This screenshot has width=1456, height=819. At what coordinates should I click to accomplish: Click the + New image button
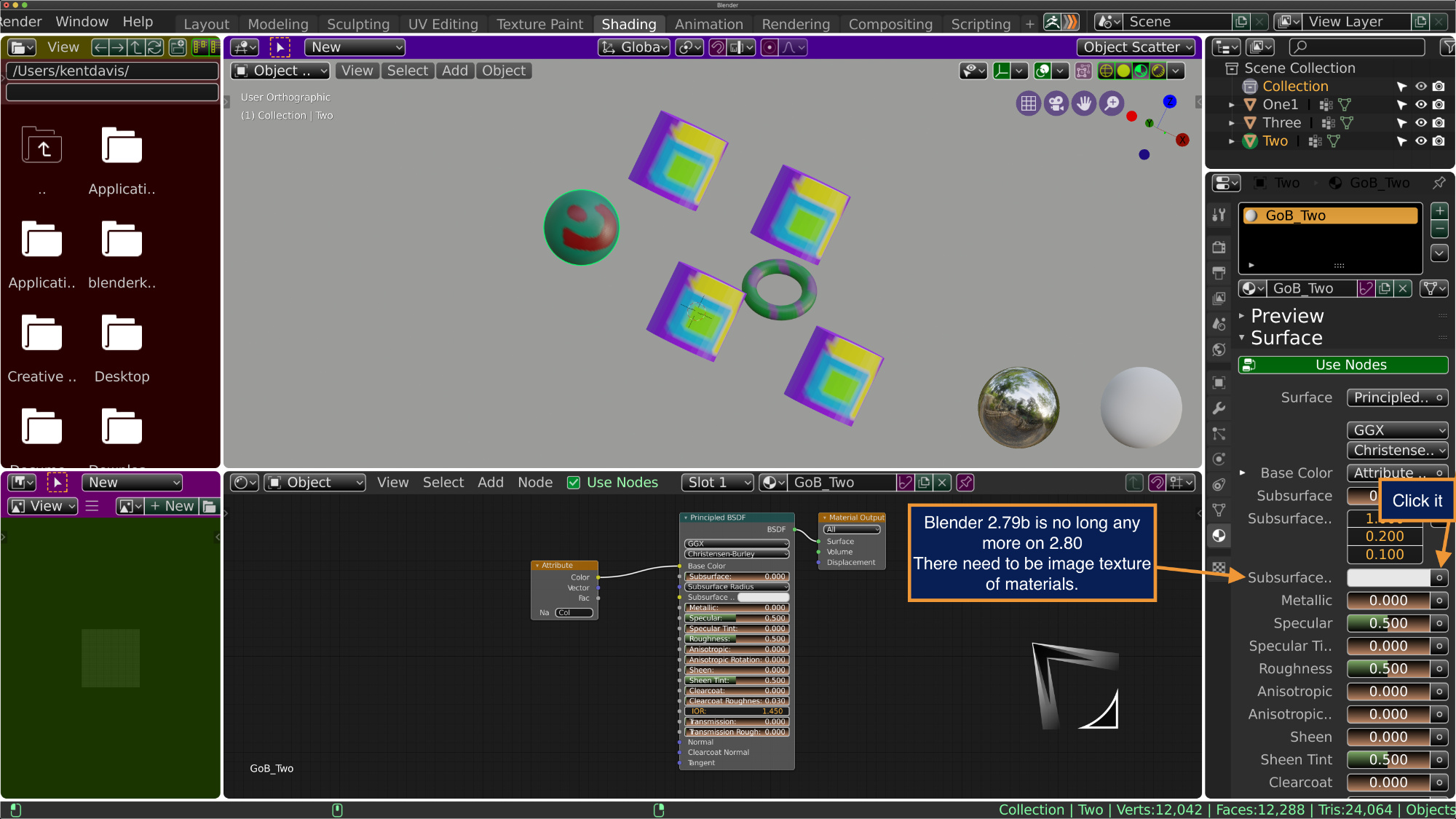coord(172,506)
